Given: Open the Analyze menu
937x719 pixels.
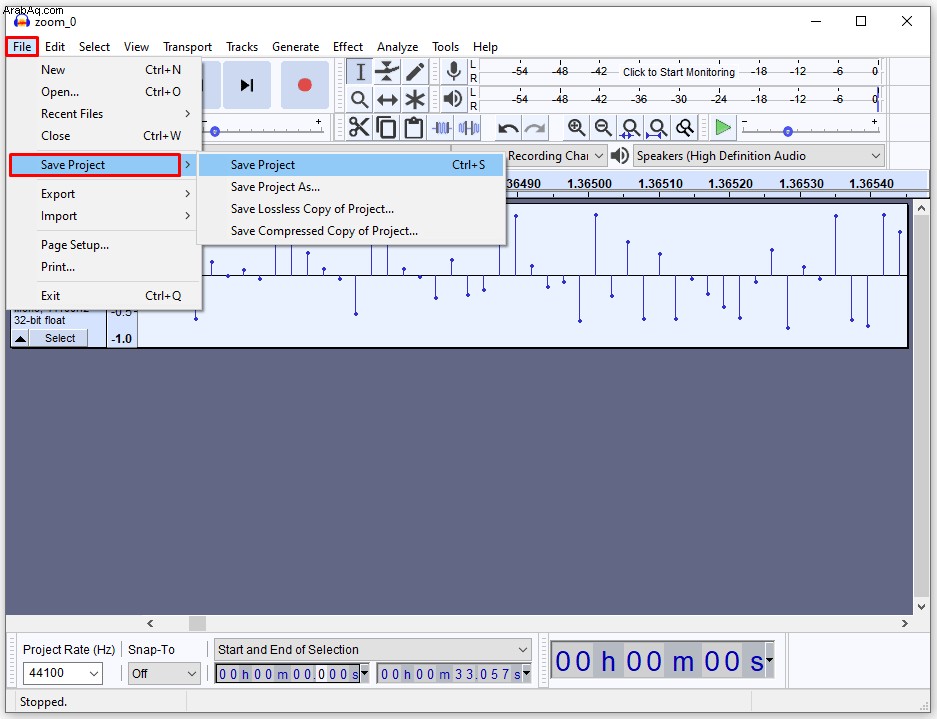Looking at the screenshot, I should pyautogui.click(x=397, y=47).
